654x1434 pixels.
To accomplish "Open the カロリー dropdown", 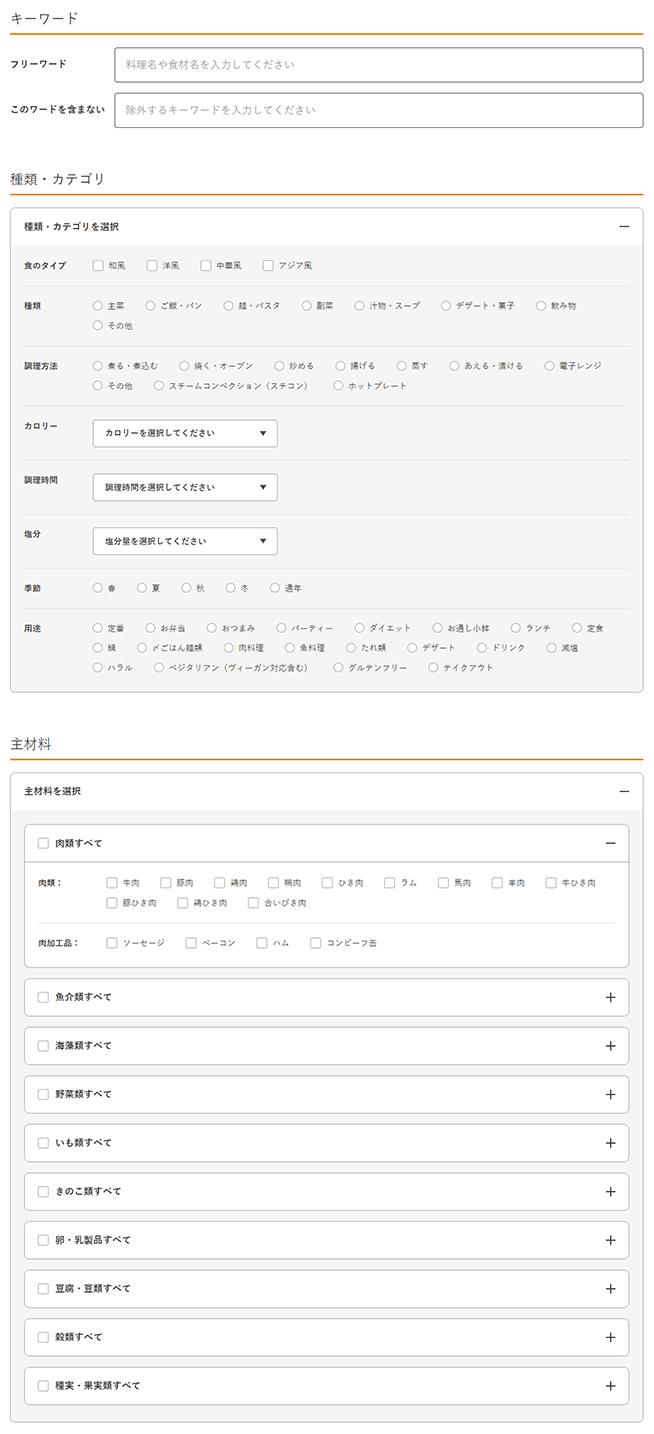I will coord(185,433).
